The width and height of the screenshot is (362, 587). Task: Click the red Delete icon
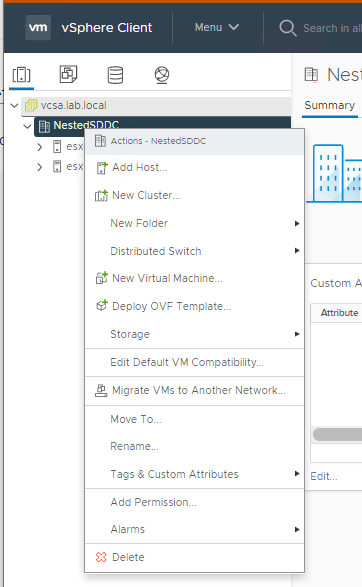click(x=101, y=557)
